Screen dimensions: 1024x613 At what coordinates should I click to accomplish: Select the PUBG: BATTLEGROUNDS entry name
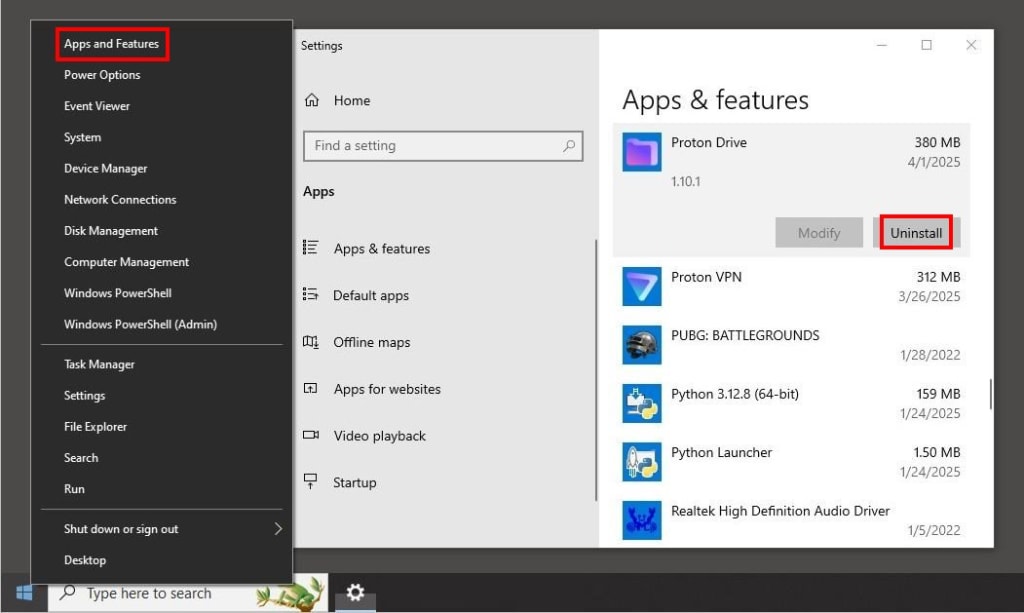(x=745, y=335)
